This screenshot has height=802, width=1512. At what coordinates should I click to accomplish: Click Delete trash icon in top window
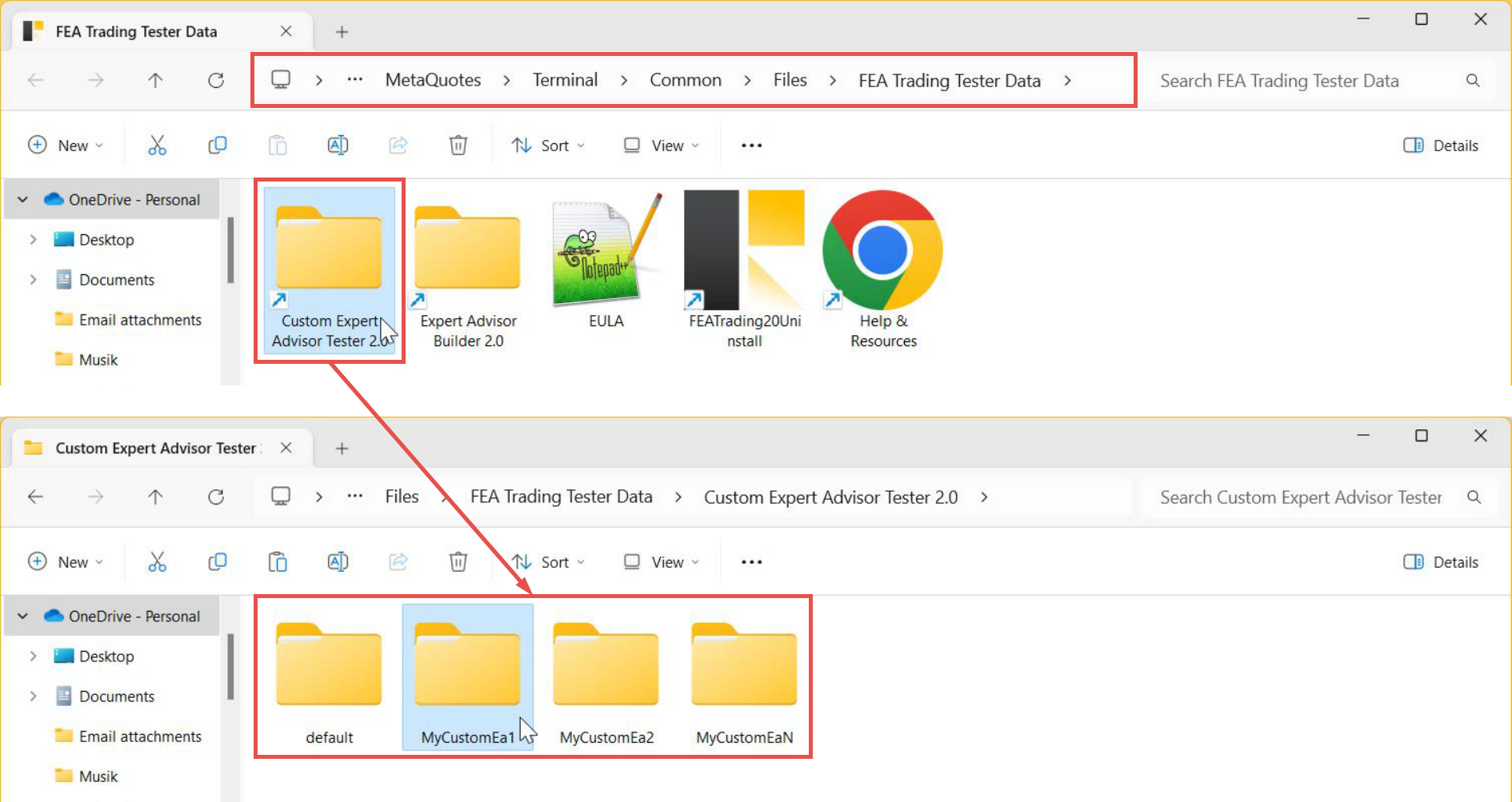(x=458, y=146)
